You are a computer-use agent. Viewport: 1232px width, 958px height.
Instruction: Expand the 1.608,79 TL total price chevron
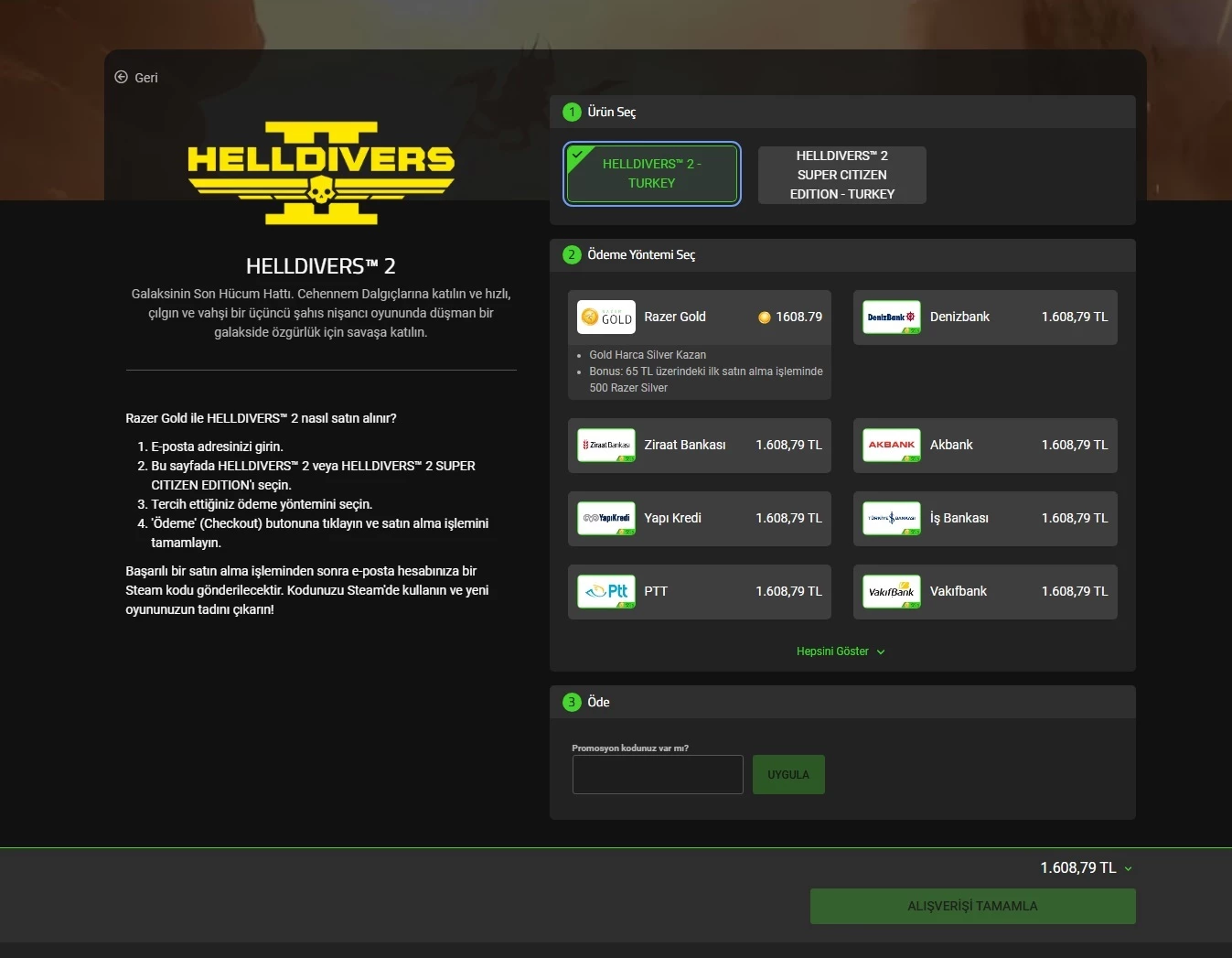click(x=1128, y=868)
